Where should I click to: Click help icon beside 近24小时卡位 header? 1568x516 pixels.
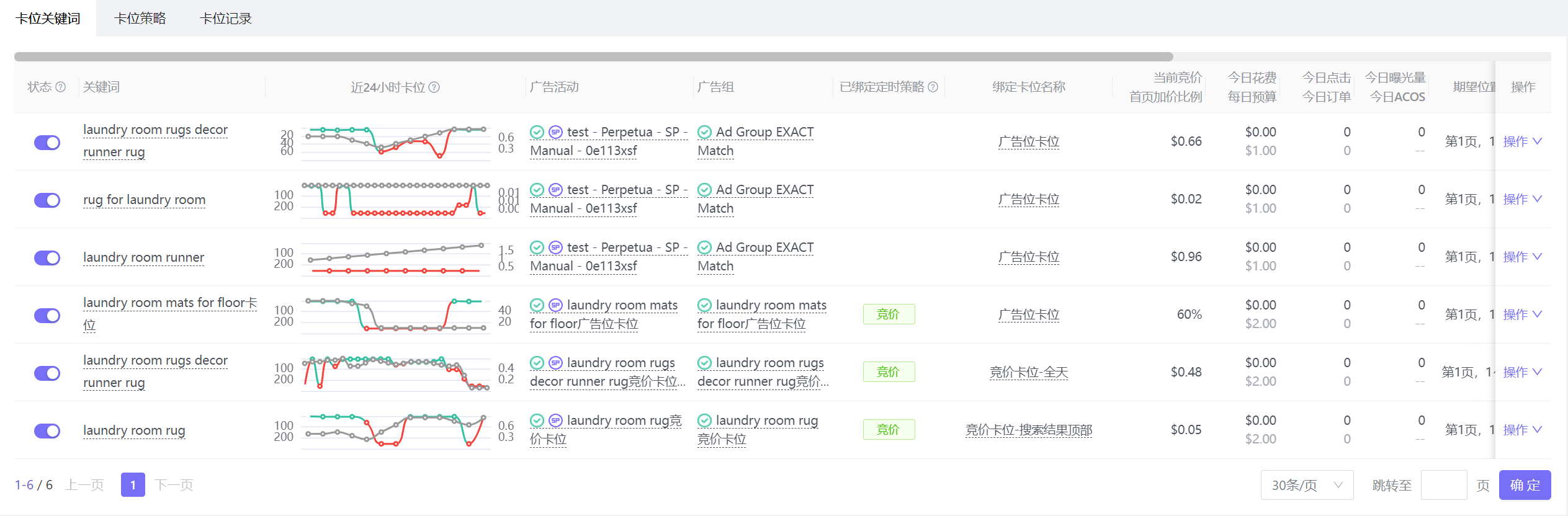coord(434,87)
